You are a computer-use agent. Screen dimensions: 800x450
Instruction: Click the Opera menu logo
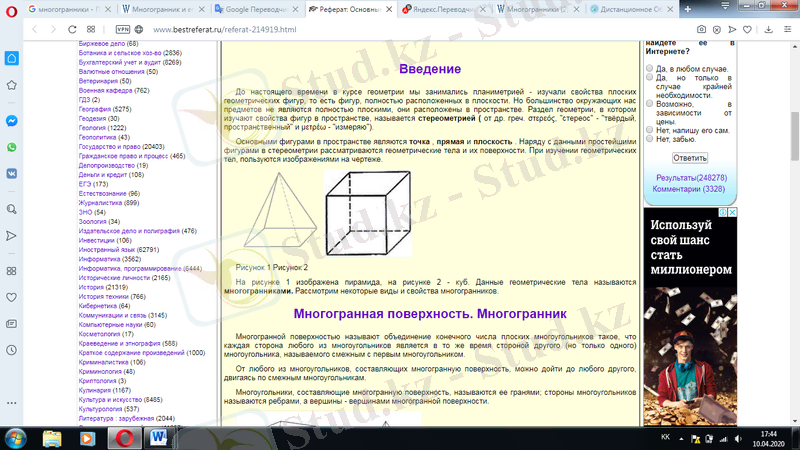[11, 9]
